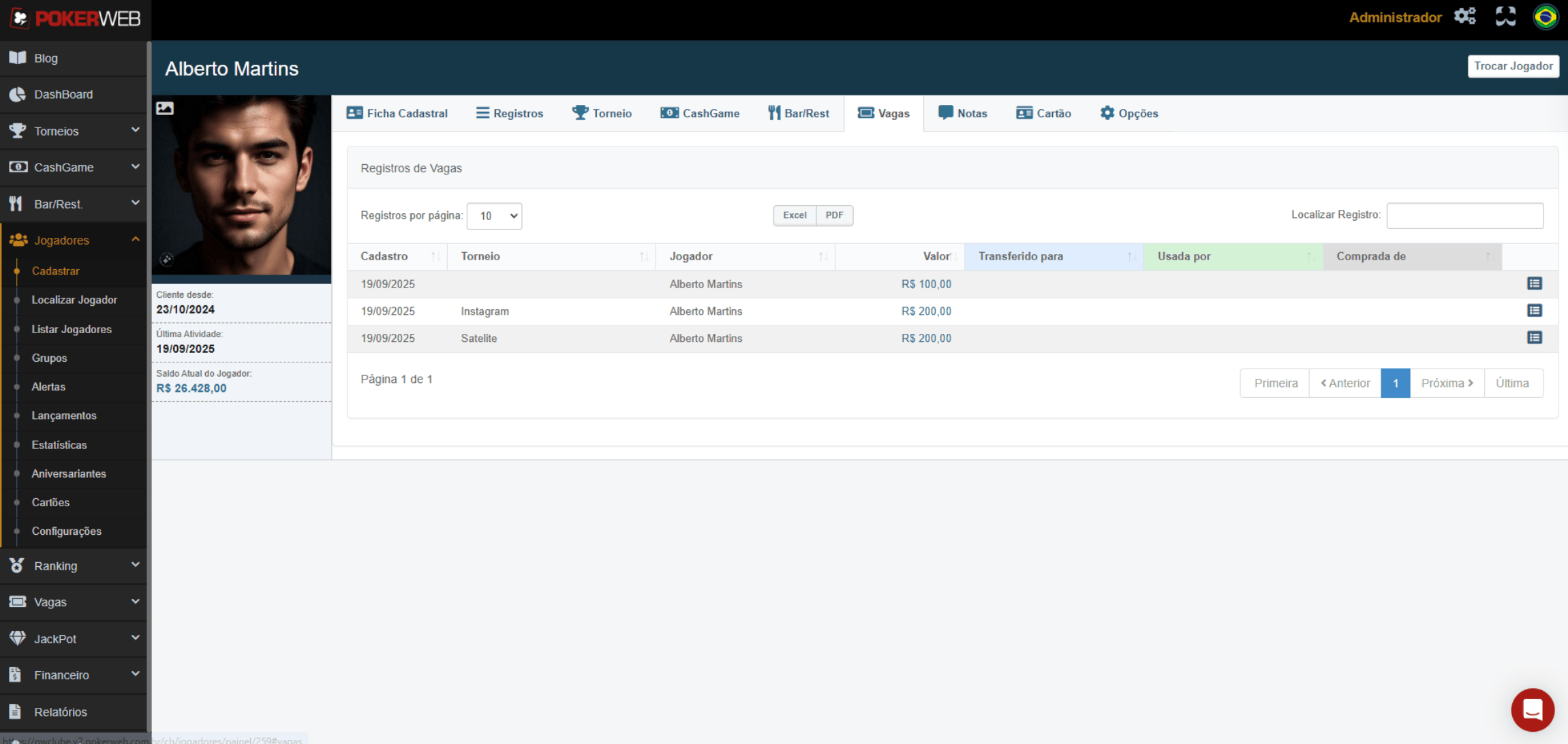
Task: Open details icon for R$ 100,00 row
Action: pos(1534,283)
